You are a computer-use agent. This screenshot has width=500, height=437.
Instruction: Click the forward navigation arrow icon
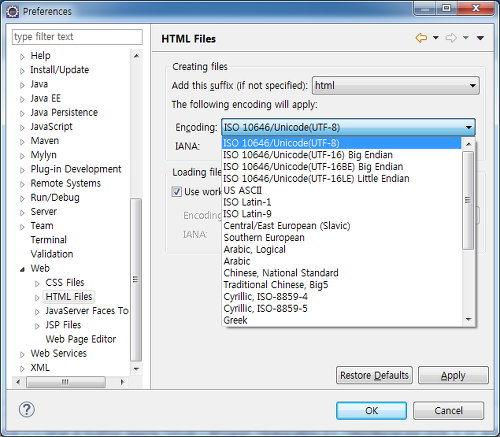[x=451, y=38]
